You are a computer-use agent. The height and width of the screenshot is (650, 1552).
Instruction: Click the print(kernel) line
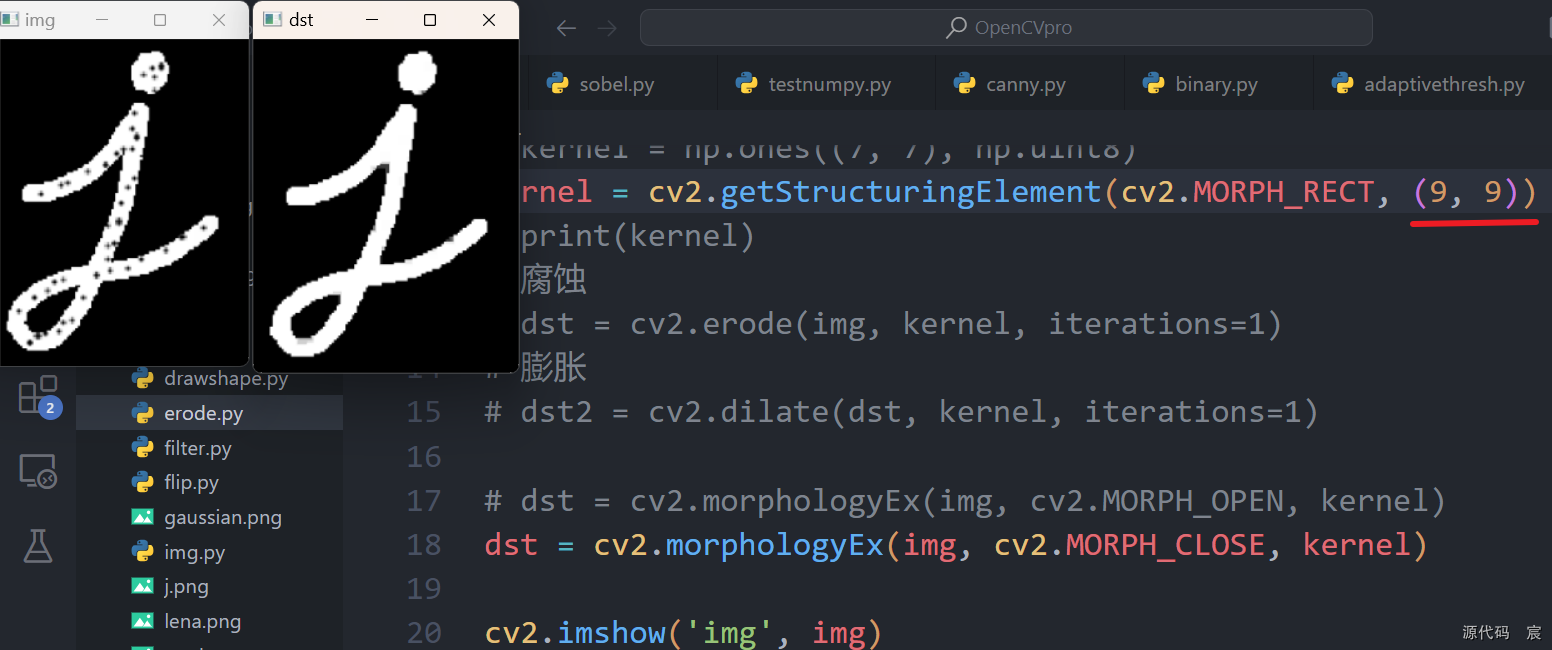point(637,236)
